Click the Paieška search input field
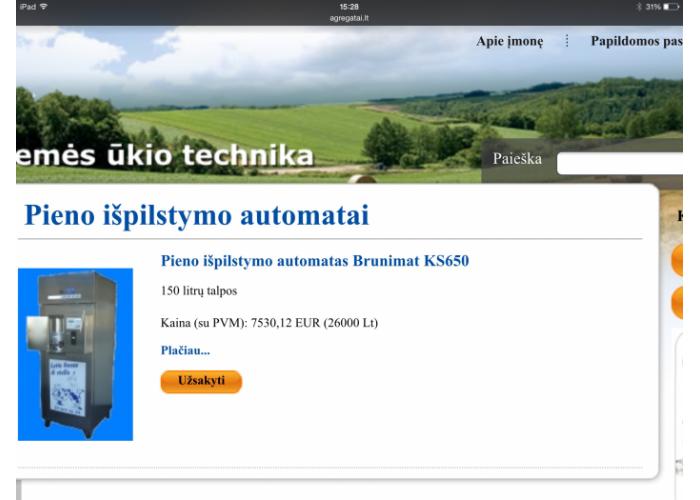The height and width of the screenshot is (500, 700). [620, 163]
